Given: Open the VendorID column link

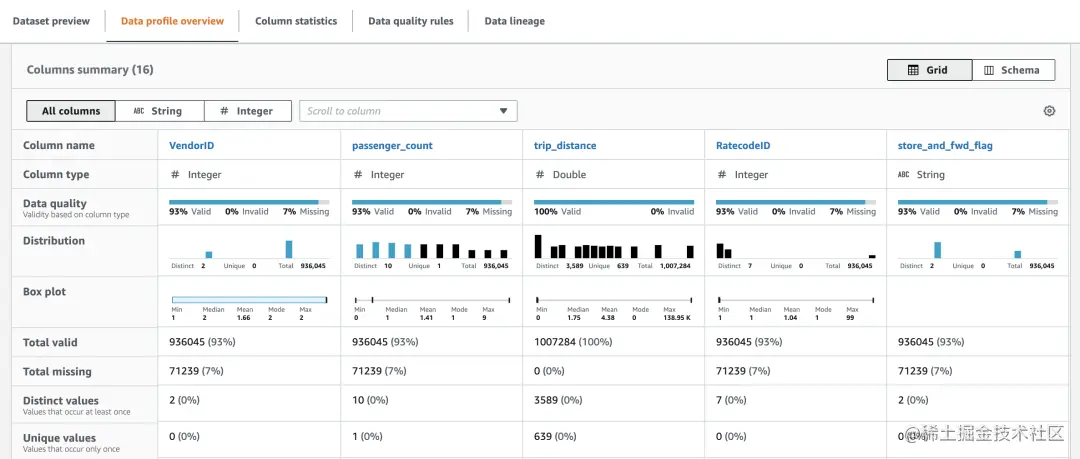Looking at the screenshot, I should pyautogui.click(x=189, y=145).
